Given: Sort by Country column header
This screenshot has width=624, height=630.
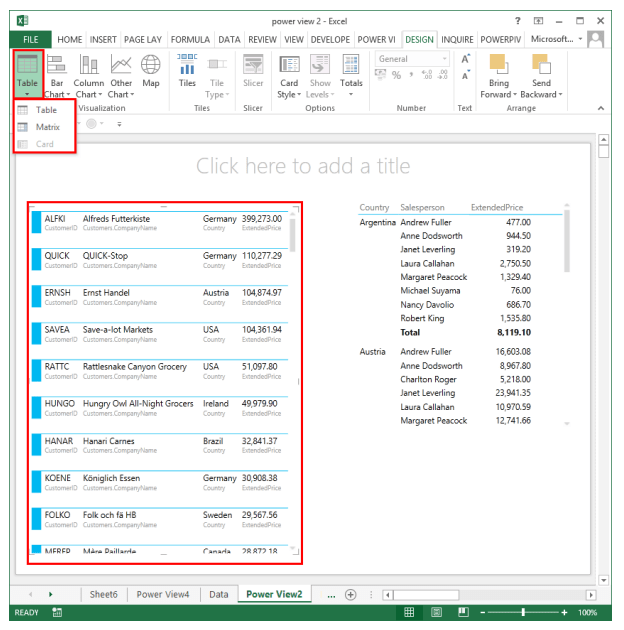Looking at the screenshot, I should tap(374, 207).
